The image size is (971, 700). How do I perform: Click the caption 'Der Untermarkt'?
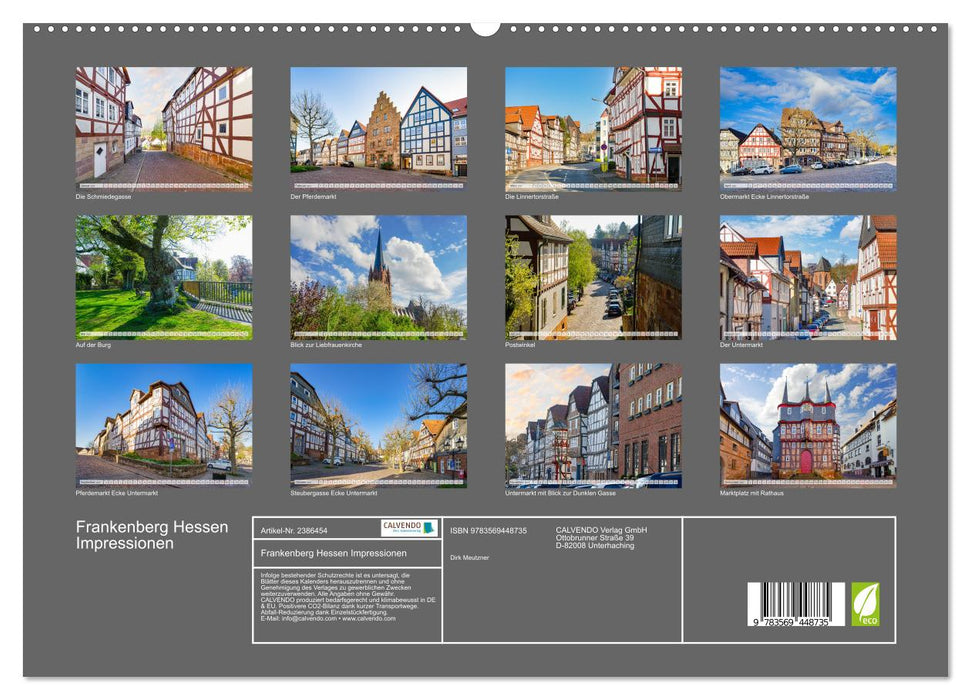point(741,345)
